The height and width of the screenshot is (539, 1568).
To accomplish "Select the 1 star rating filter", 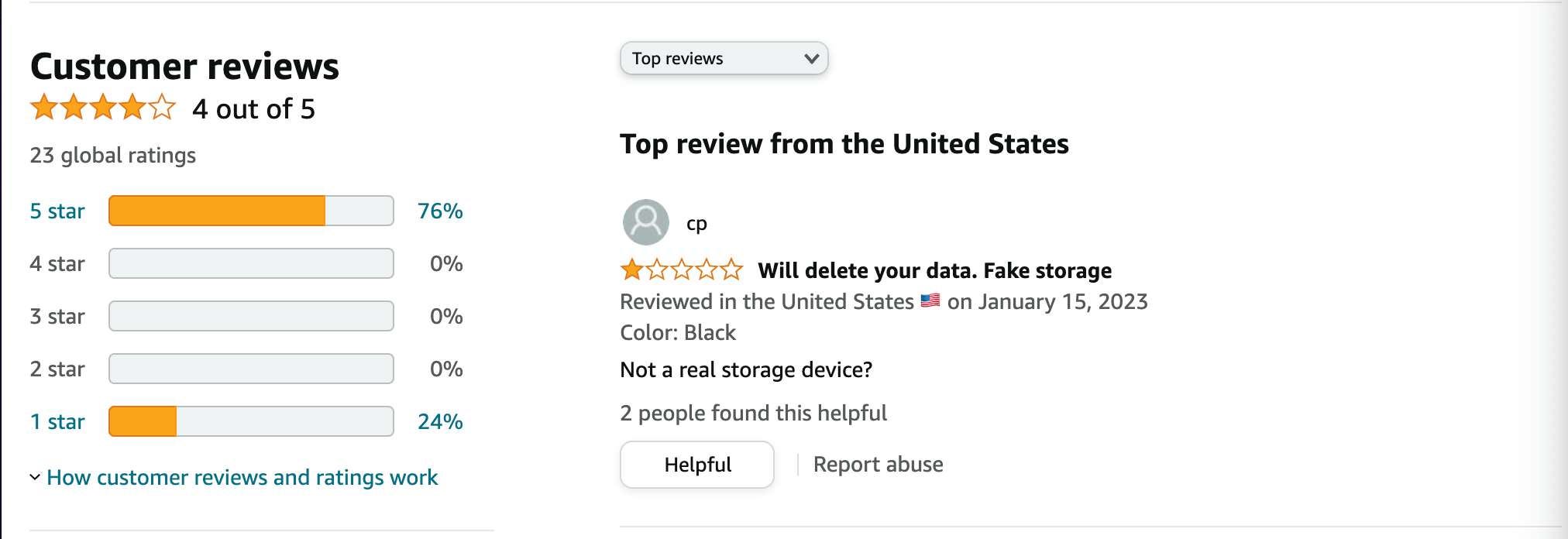I will pyautogui.click(x=57, y=422).
